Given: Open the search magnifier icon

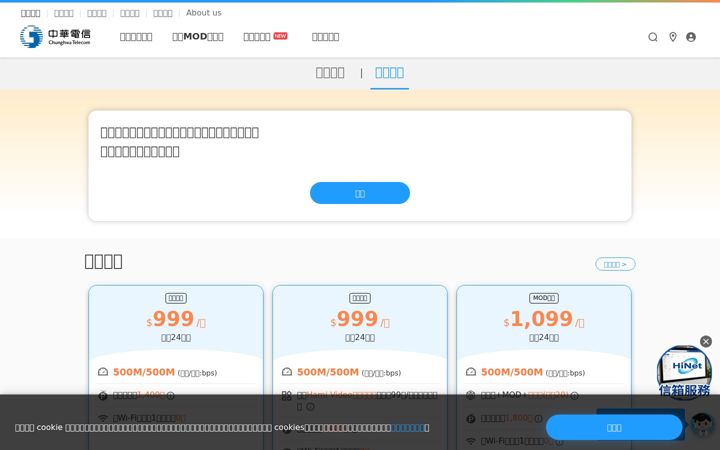Looking at the screenshot, I should tap(652, 37).
